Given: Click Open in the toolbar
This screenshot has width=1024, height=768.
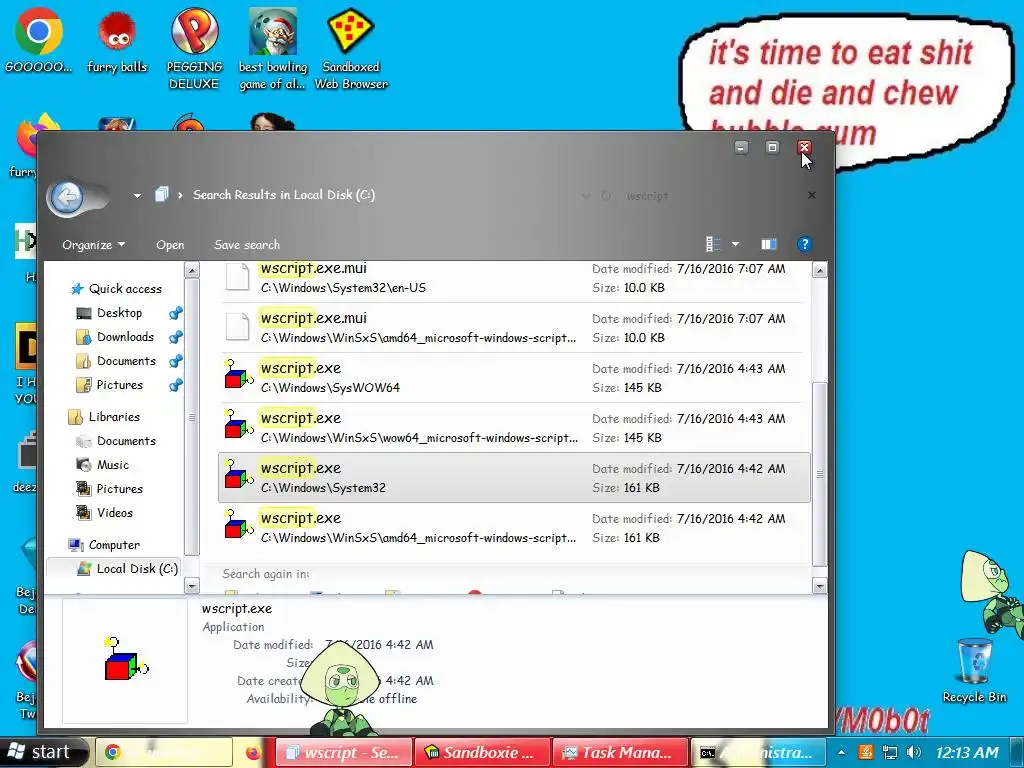Looking at the screenshot, I should coord(170,245).
